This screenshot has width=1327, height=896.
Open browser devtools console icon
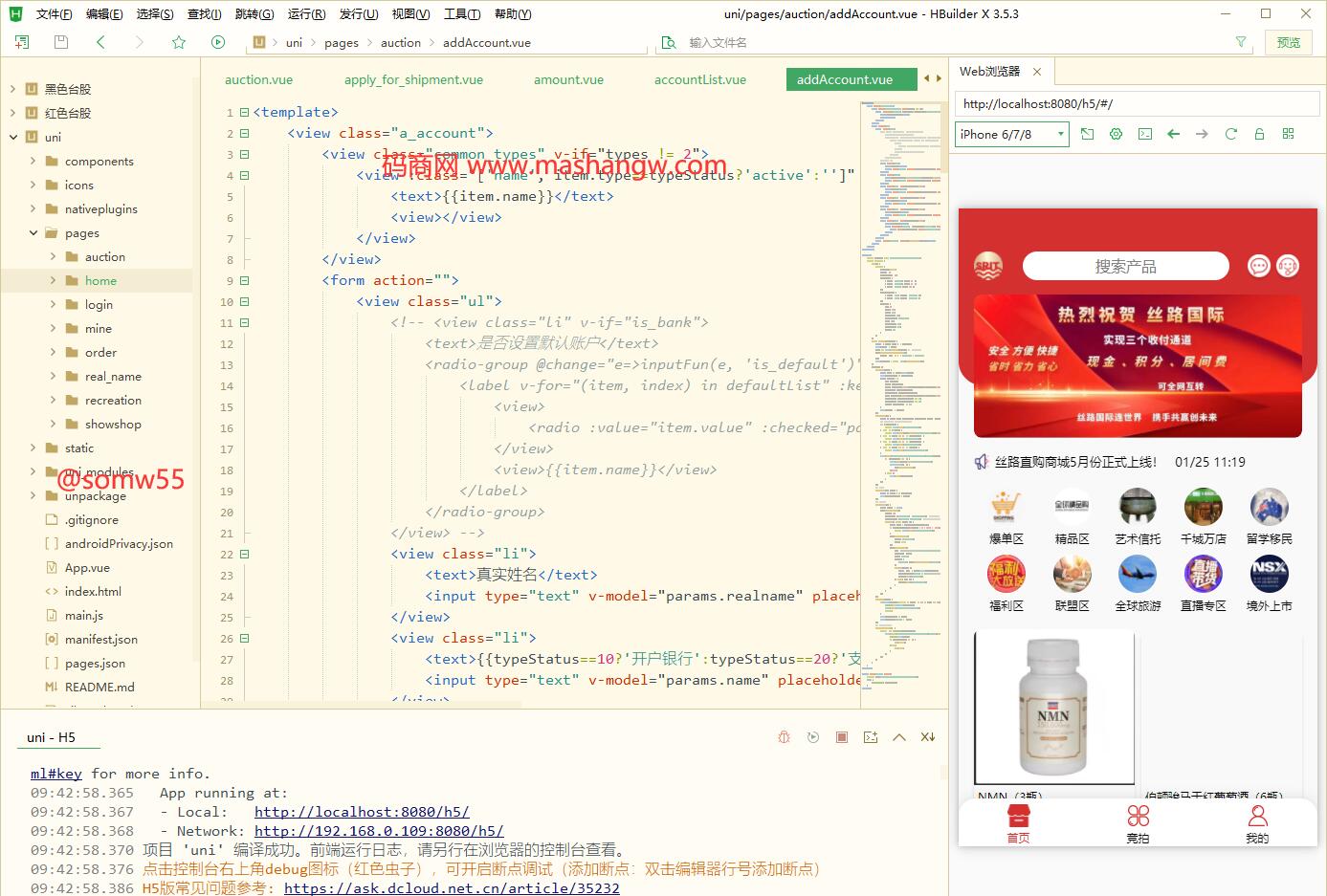tap(1145, 134)
